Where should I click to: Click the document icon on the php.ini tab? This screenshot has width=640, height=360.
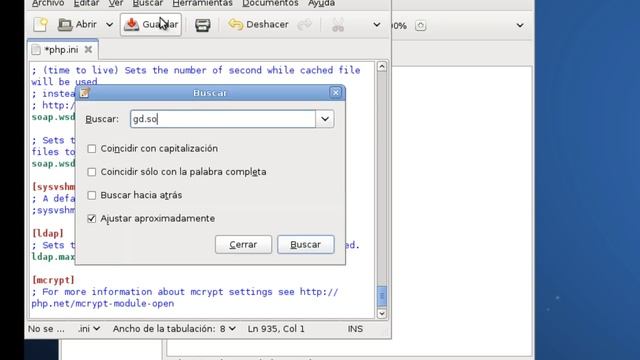(36, 50)
